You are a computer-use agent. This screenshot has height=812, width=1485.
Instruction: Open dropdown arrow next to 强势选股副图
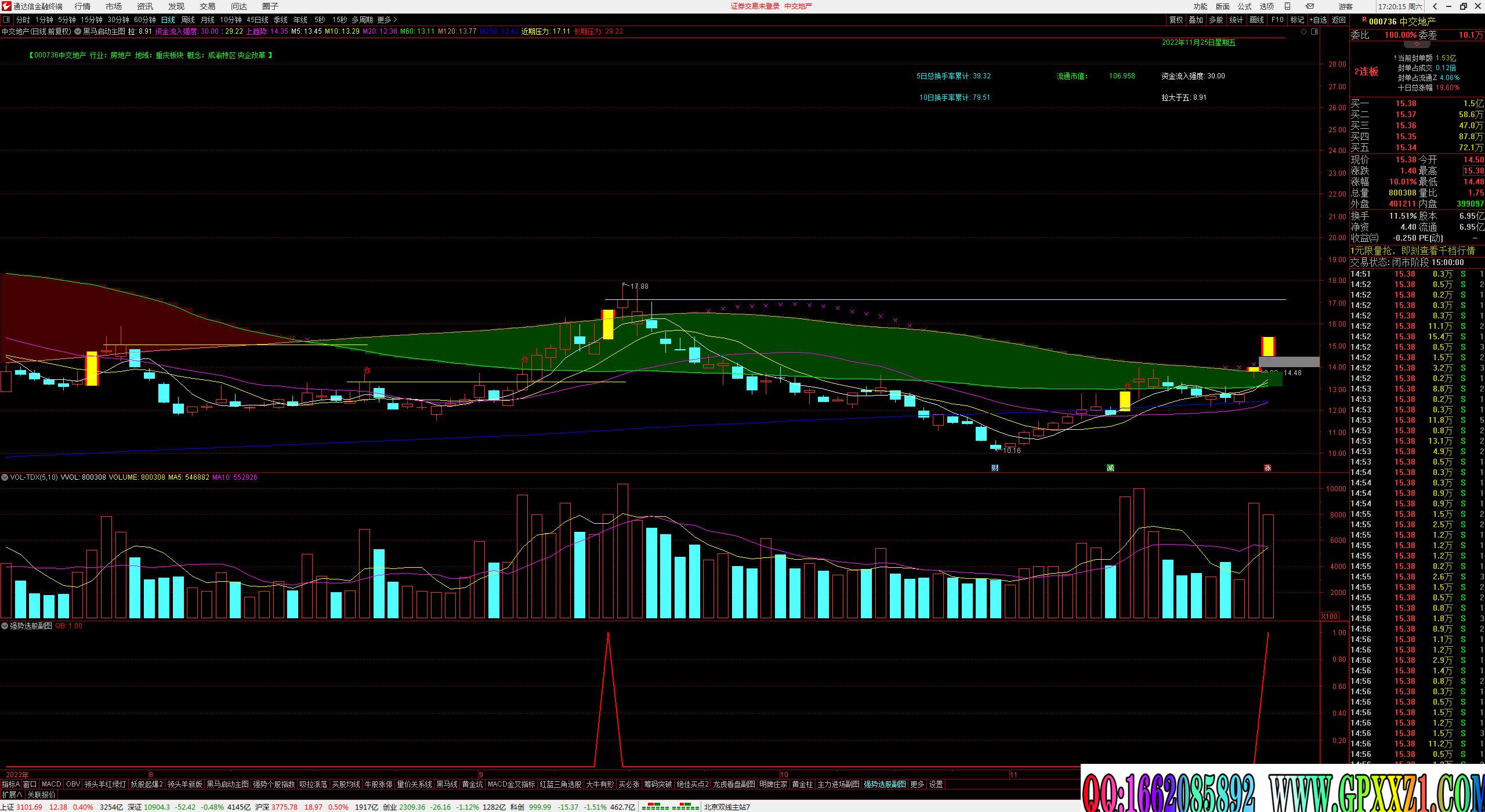5,626
